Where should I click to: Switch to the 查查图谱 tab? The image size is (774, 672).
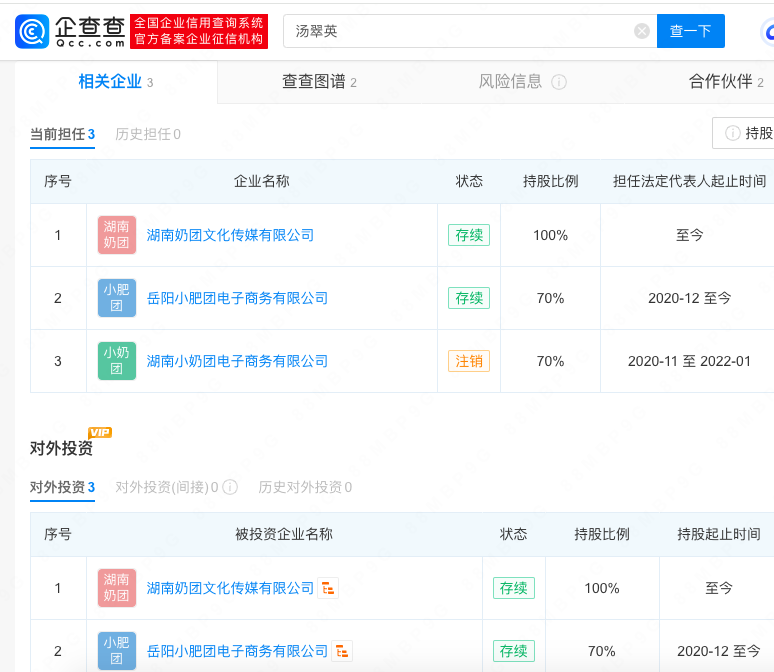click(x=319, y=82)
